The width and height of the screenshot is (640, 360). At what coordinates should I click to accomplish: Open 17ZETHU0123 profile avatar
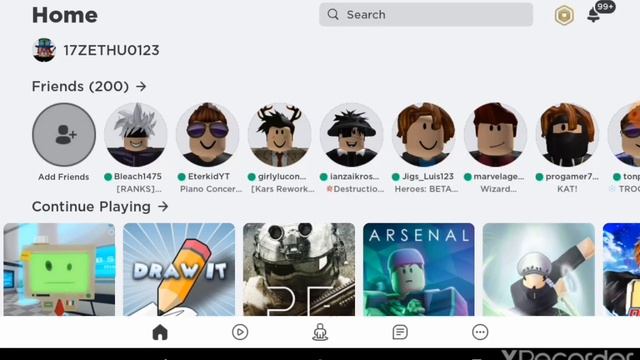44,50
